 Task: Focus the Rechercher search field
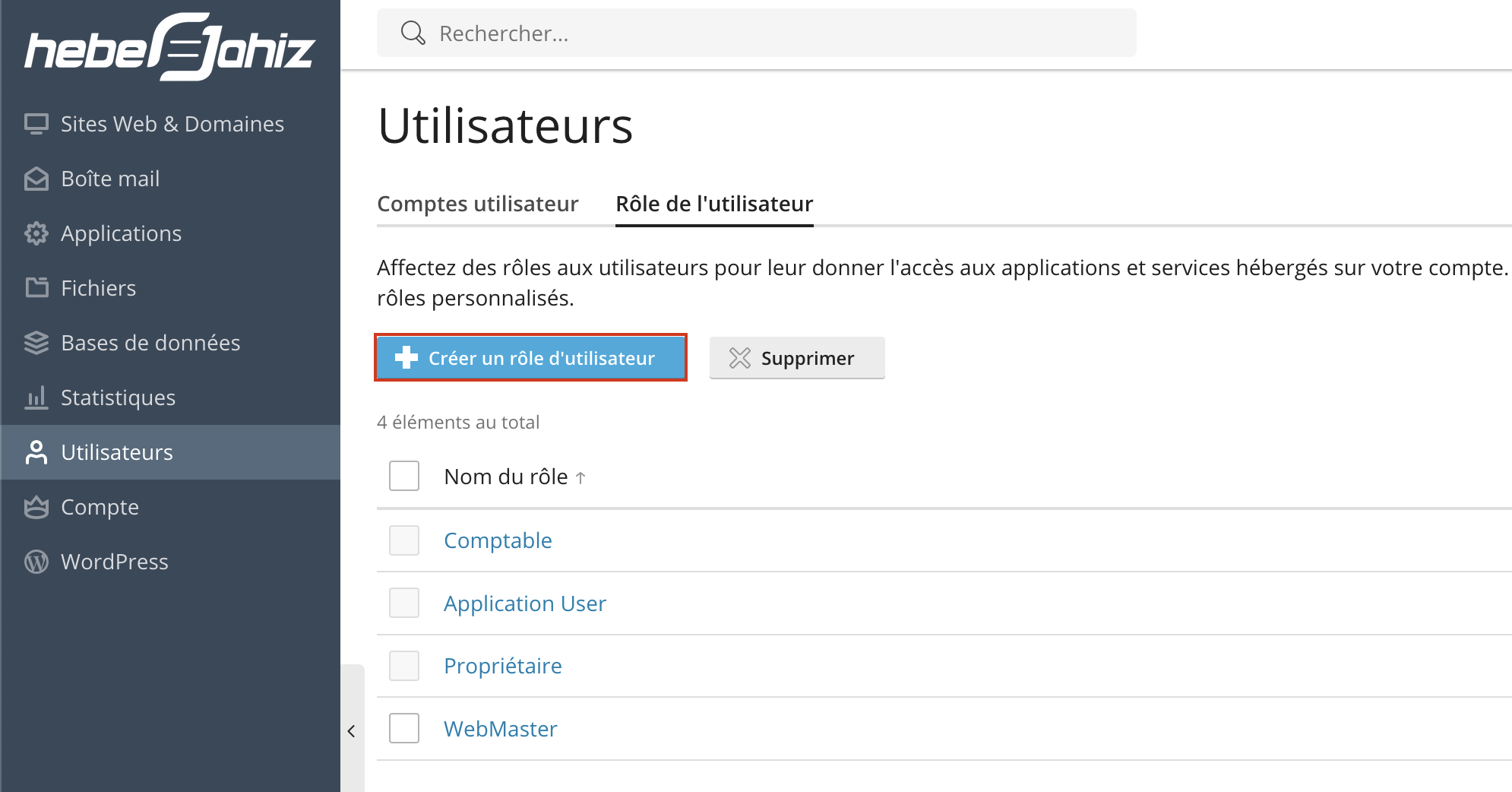[757, 33]
